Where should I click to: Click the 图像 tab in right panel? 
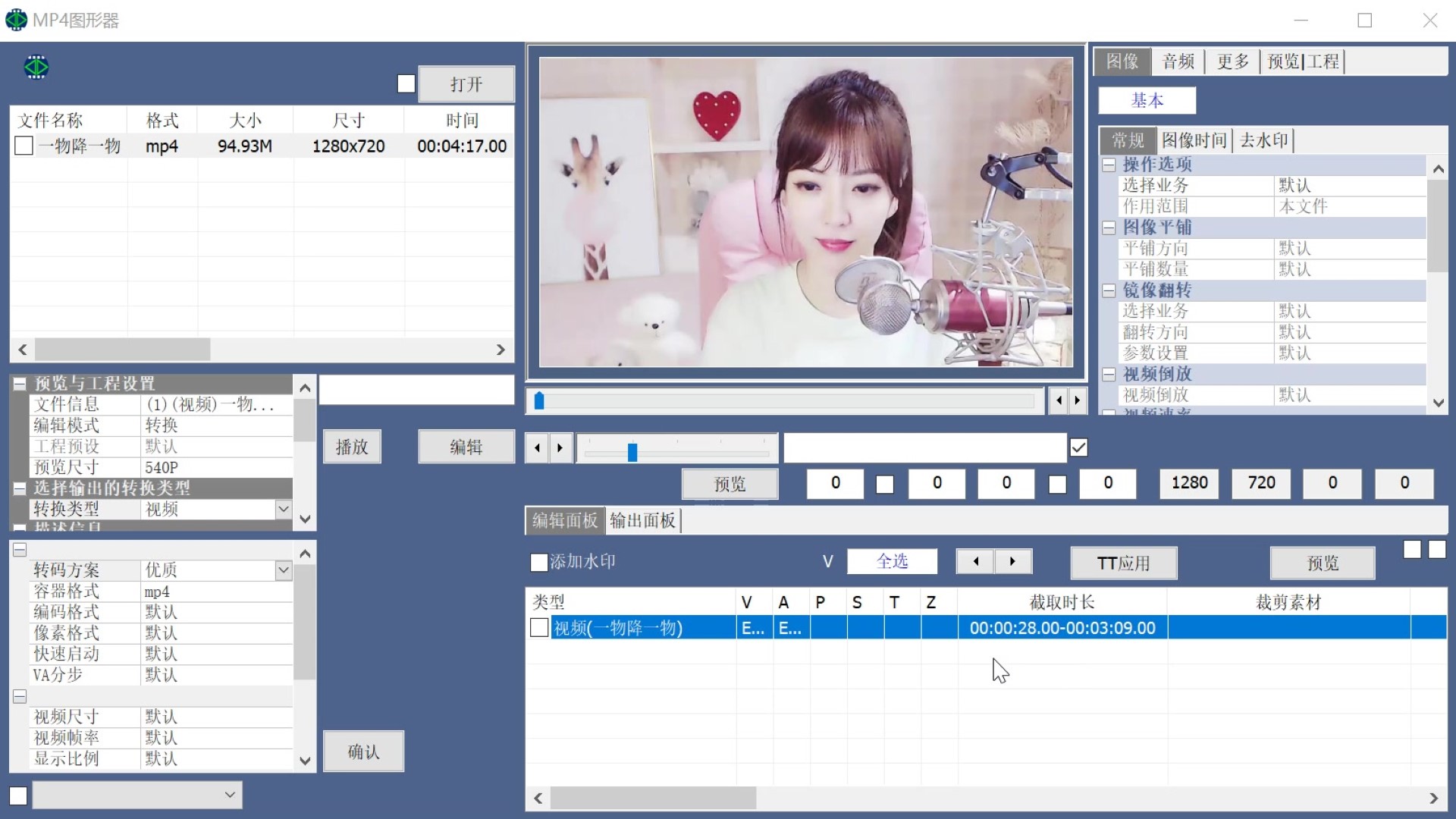click(1122, 62)
